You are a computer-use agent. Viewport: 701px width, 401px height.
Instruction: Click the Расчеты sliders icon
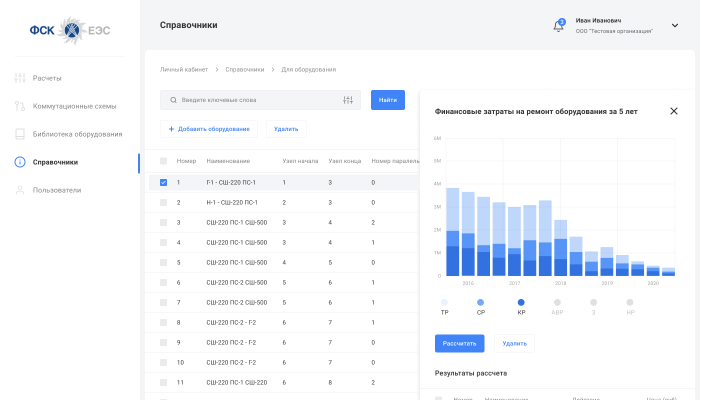20,78
